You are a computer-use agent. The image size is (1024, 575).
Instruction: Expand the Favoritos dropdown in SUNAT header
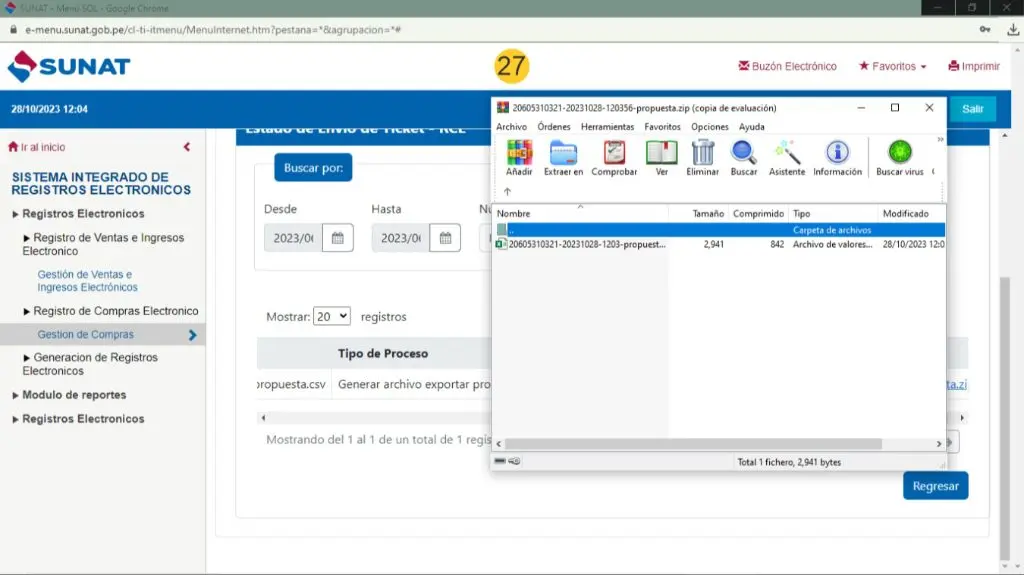[892, 67]
